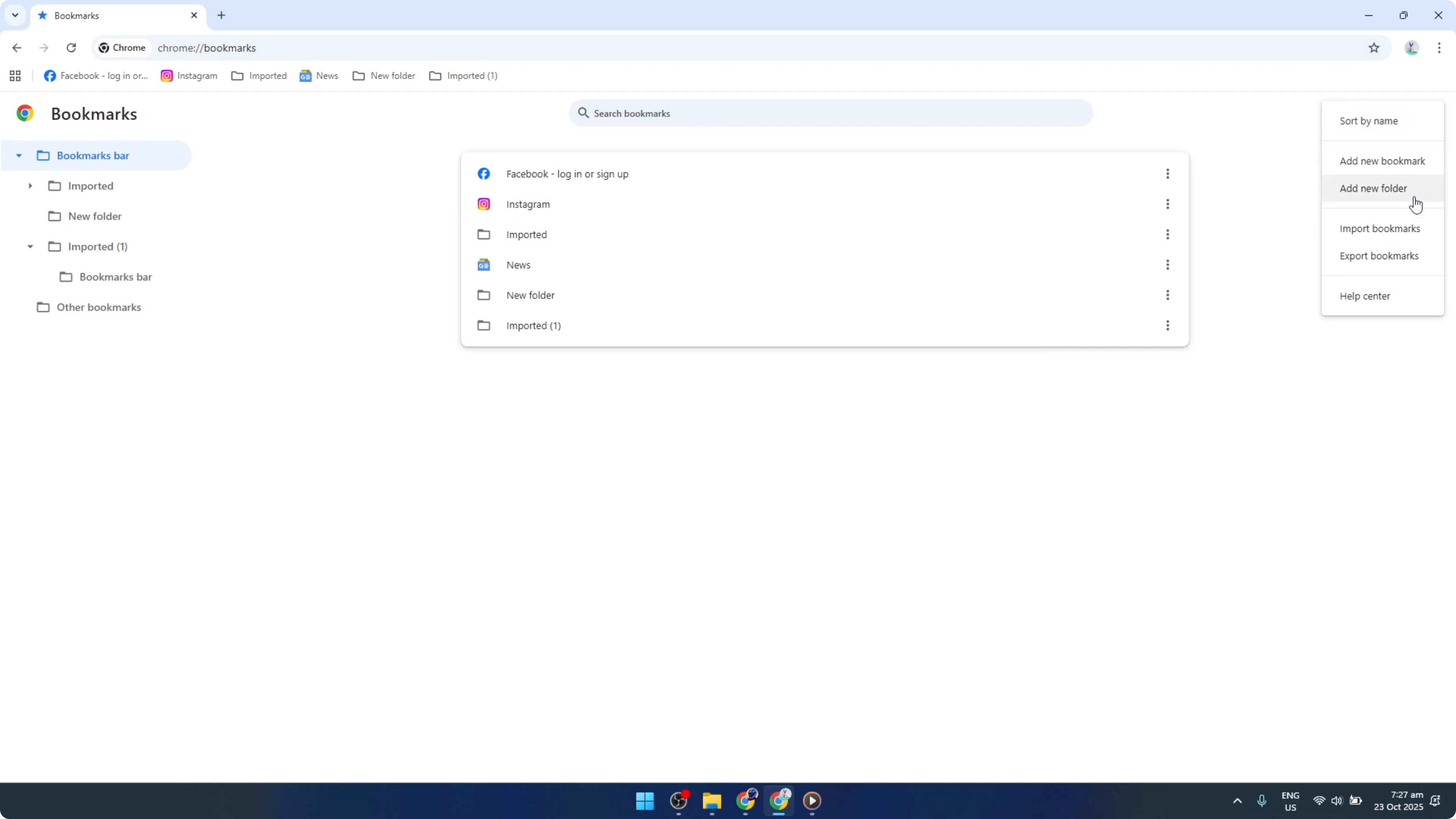Select the Instagram bookmark row in list
Viewport: 1456px width, 819px height.
tap(825, 204)
